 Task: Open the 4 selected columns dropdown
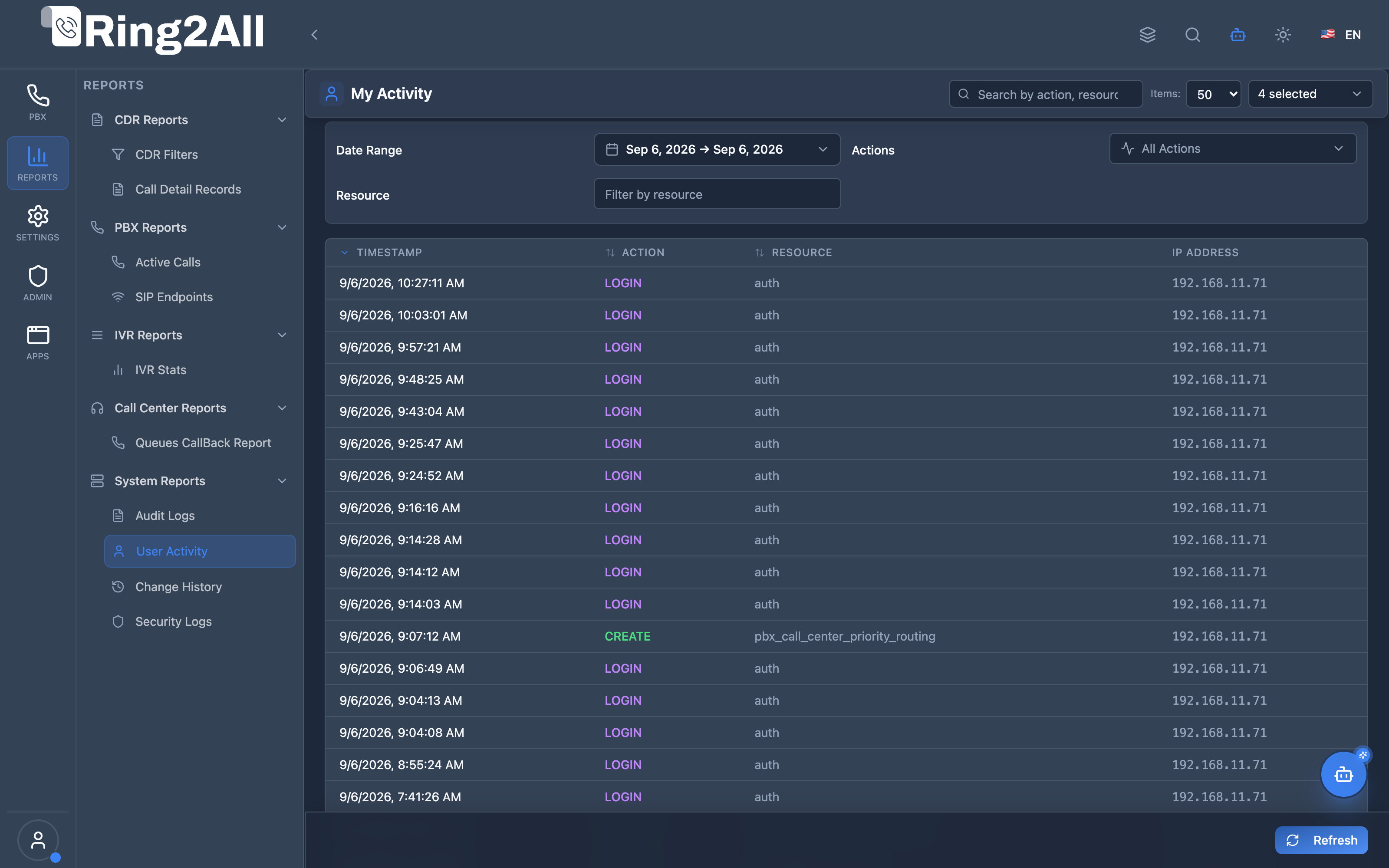[x=1310, y=94]
